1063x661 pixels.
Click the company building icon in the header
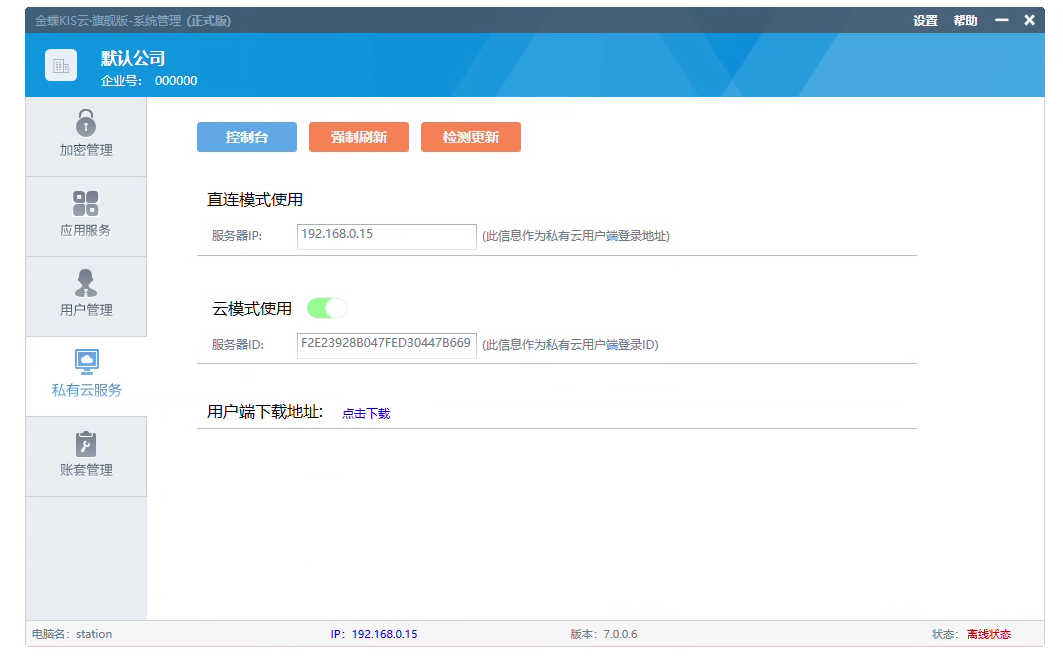coord(61,66)
